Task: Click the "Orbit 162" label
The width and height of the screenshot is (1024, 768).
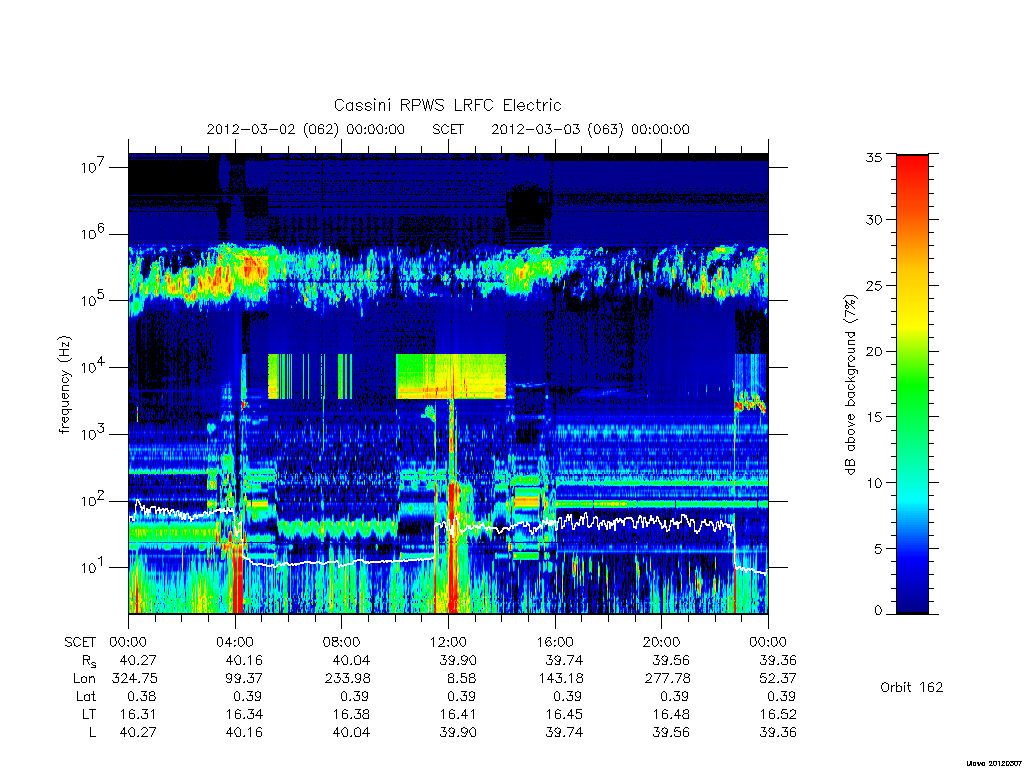Action: (912, 687)
